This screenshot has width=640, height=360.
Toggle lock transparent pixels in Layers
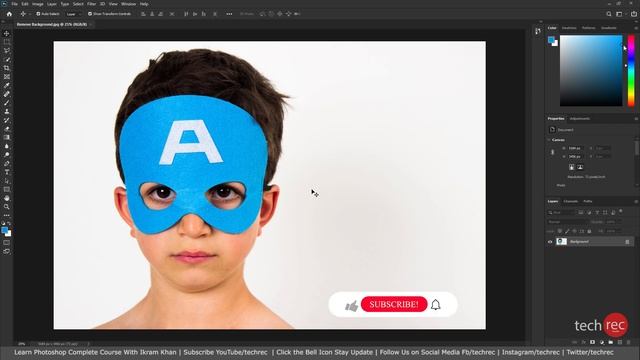(x=560, y=231)
